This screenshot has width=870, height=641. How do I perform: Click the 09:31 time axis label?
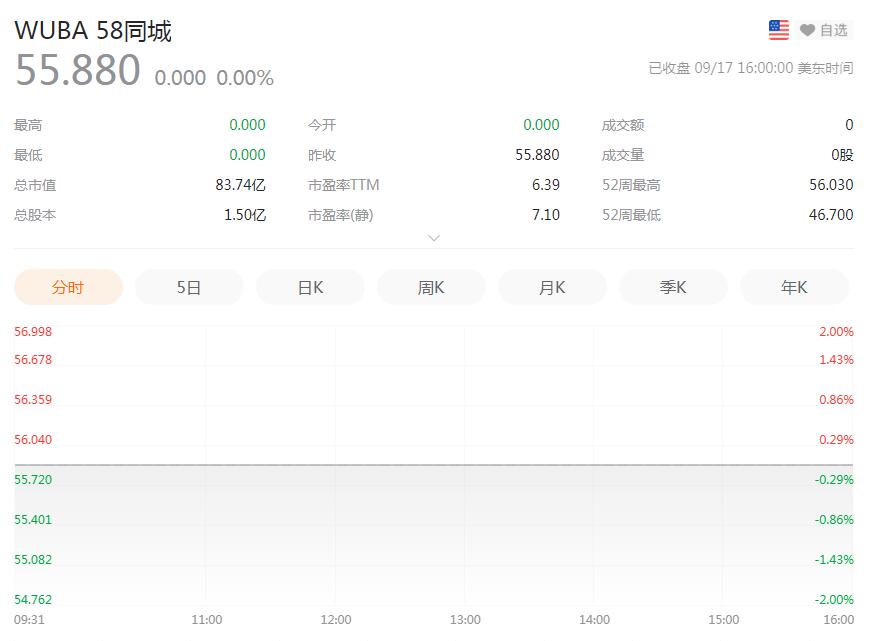(x=29, y=619)
